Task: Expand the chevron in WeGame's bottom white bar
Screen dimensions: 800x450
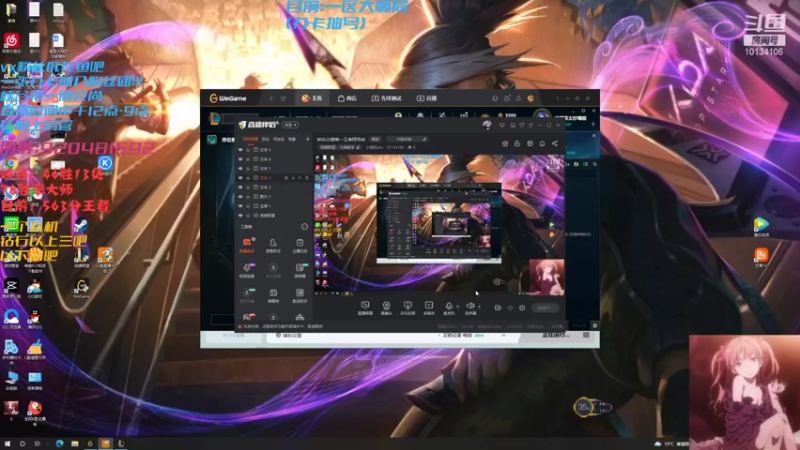Action: tap(504, 335)
